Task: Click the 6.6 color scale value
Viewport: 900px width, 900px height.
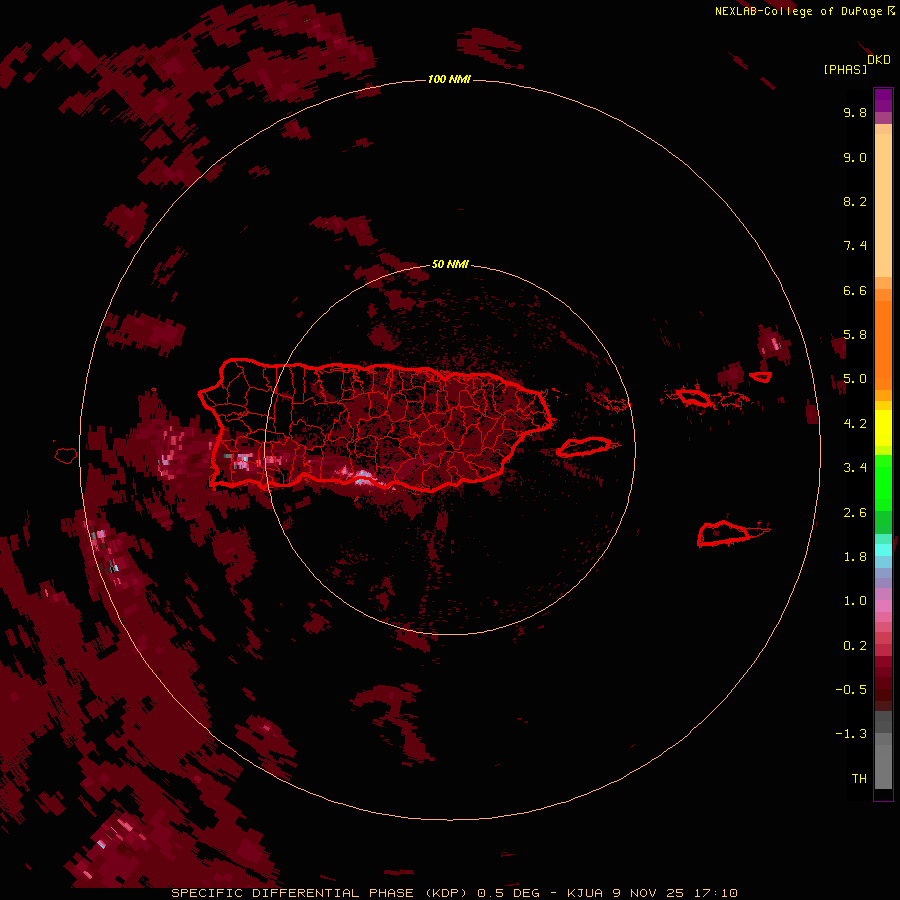Action: point(855,290)
